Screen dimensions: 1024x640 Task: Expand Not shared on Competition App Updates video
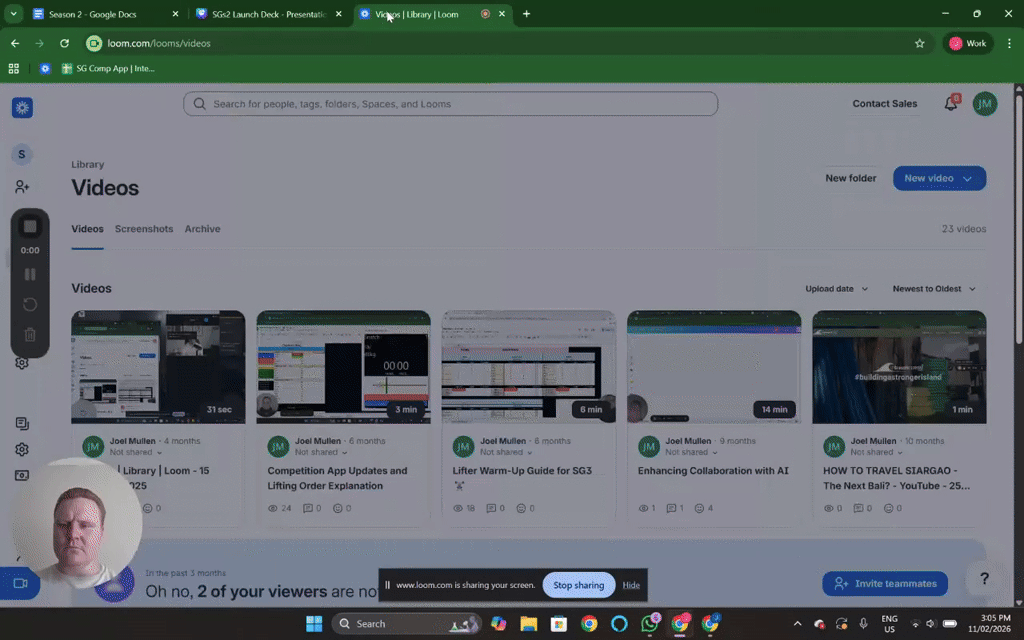(x=321, y=452)
